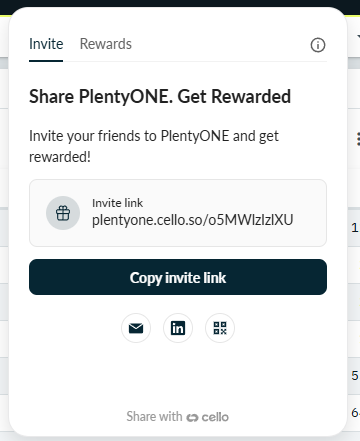This screenshot has height=441, width=360.
Task: Click the Invite your friends description text
Action: [x=154, y=146]
